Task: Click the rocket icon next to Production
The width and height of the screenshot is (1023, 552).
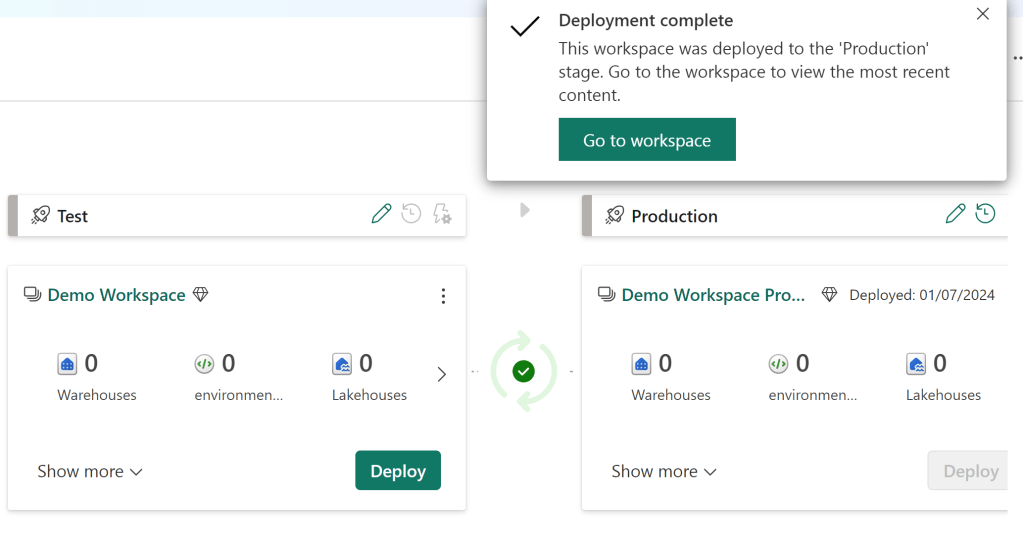Action: [x=614, y=216]
